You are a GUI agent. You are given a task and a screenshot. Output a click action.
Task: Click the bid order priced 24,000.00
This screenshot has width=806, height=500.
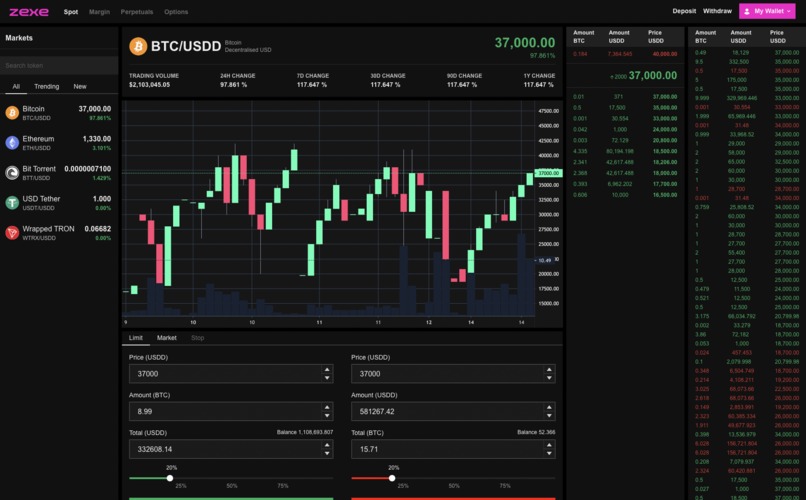coord(625,129)
